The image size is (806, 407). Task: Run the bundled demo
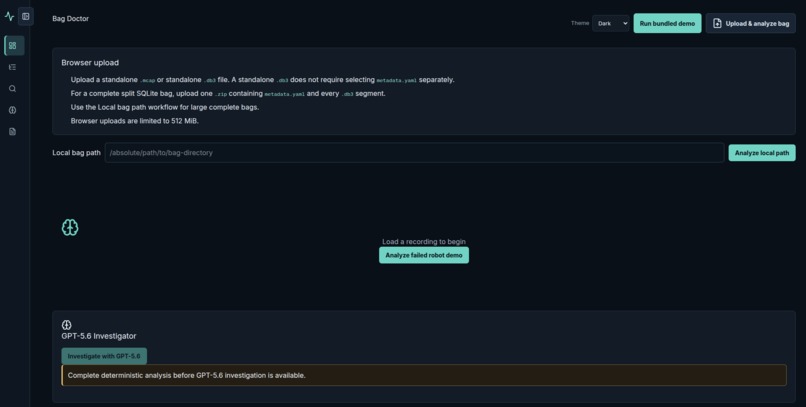pos(667,24)
